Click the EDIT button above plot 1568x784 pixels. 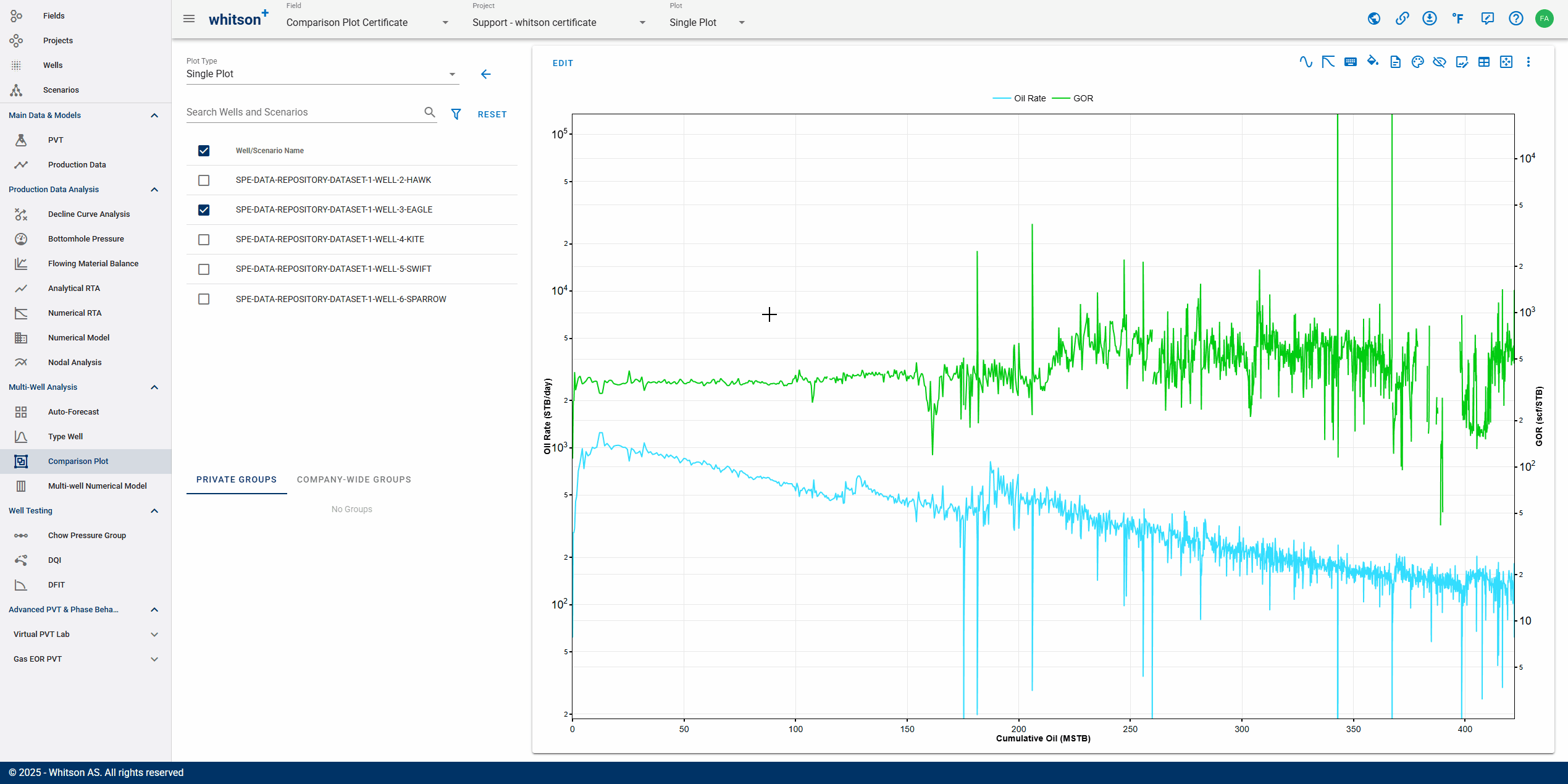[x=563, y=63]
